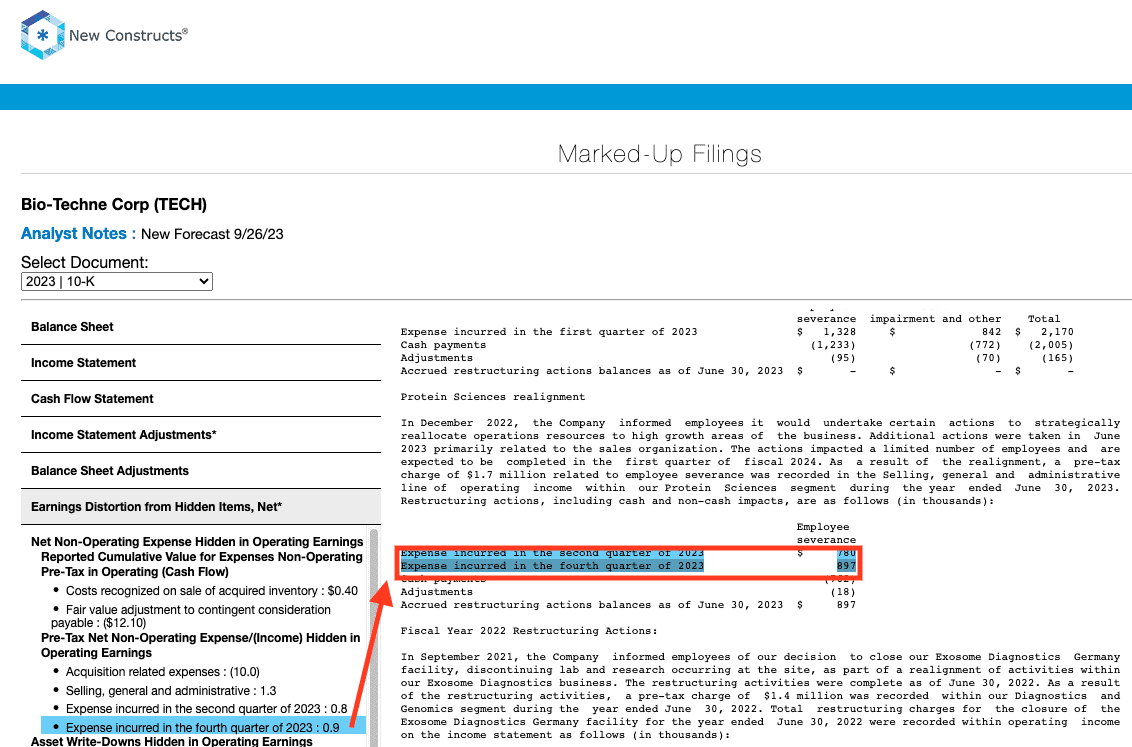Click Net Non-Operating Expense Hidden in Operating Earnings heading
This screenshot has width=1132, height=747.
pos(197,542)
